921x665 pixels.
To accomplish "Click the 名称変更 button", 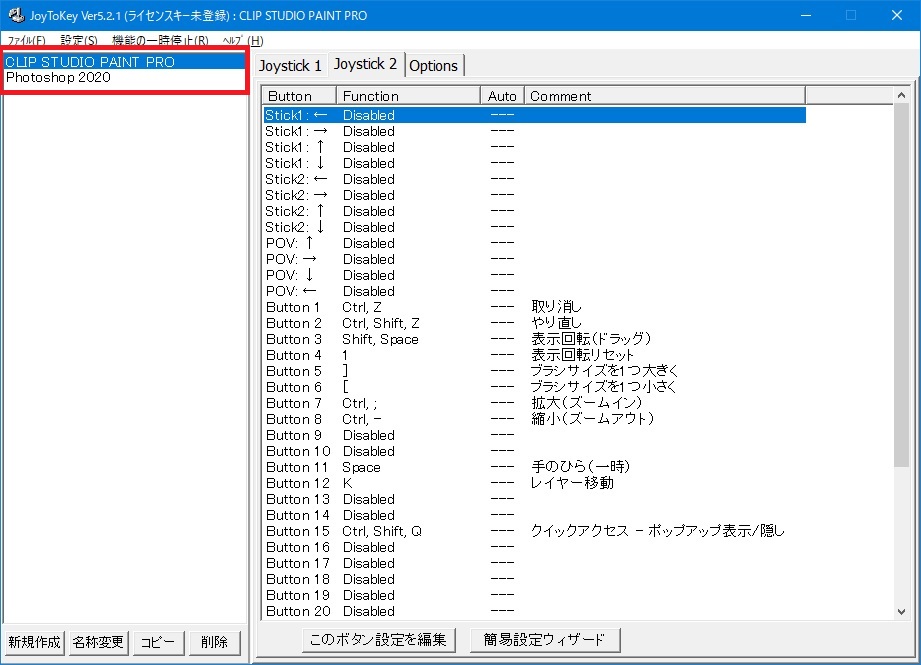I will pos(97,644).
